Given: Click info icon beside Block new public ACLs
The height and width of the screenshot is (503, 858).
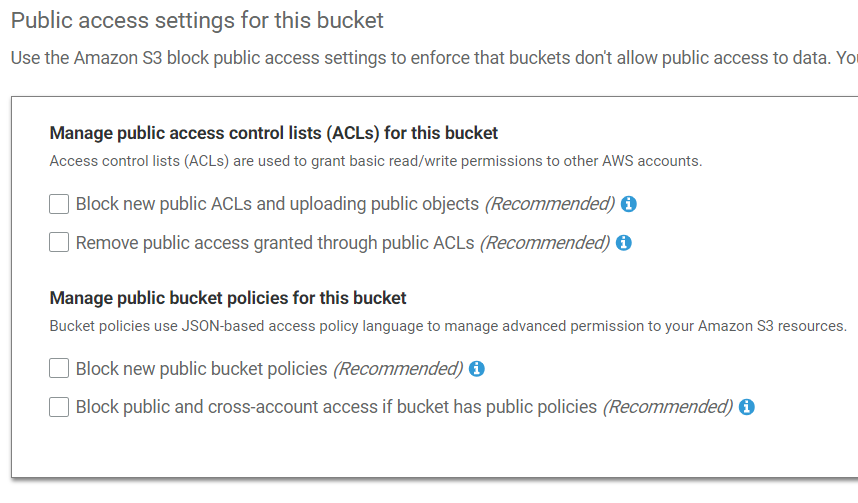Looking at the screenshot, I should pyautogui.click(x=629, y=204).
